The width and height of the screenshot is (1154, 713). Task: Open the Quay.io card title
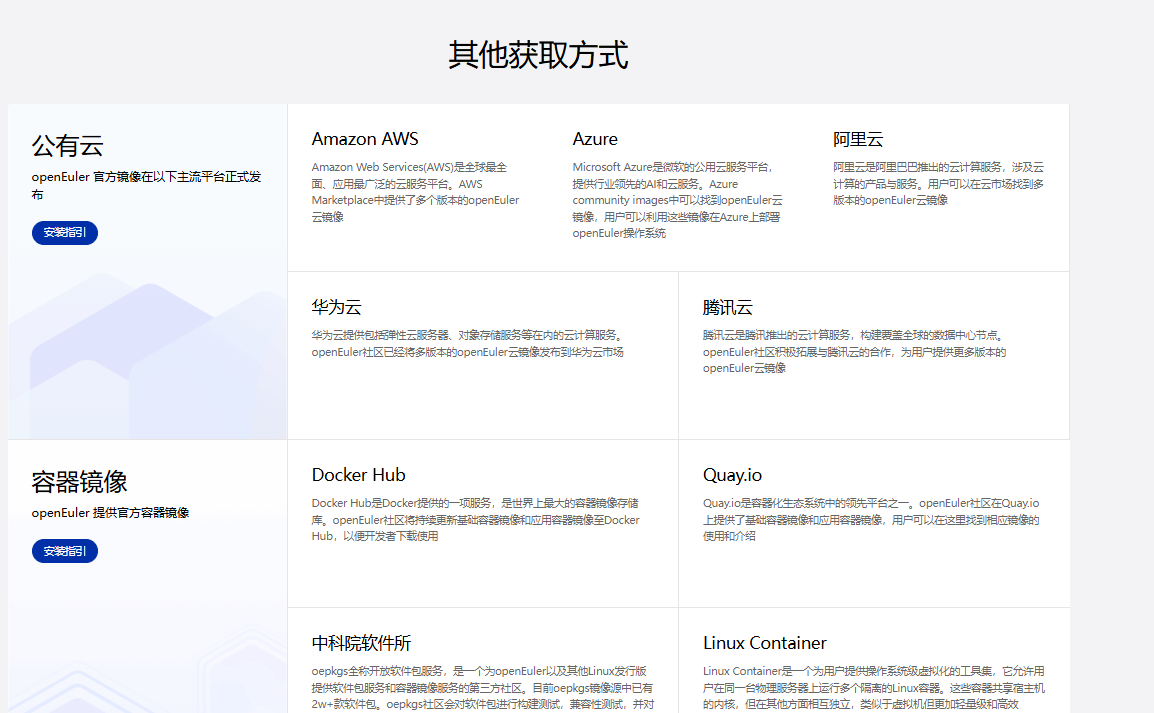click(732, 475)
